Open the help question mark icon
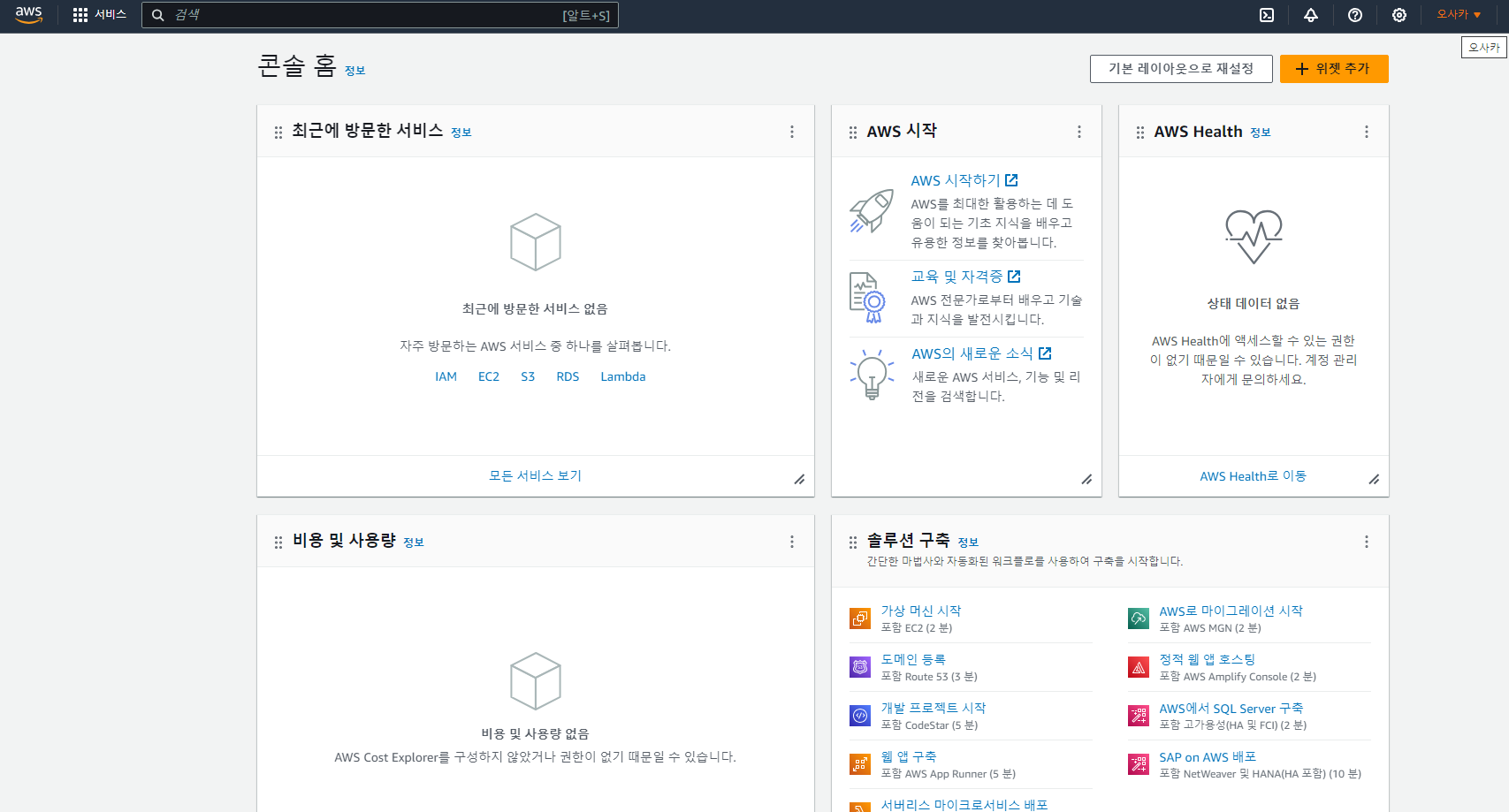Image resolution: width=1509 pixels, height=812 pixels. 1355,15
